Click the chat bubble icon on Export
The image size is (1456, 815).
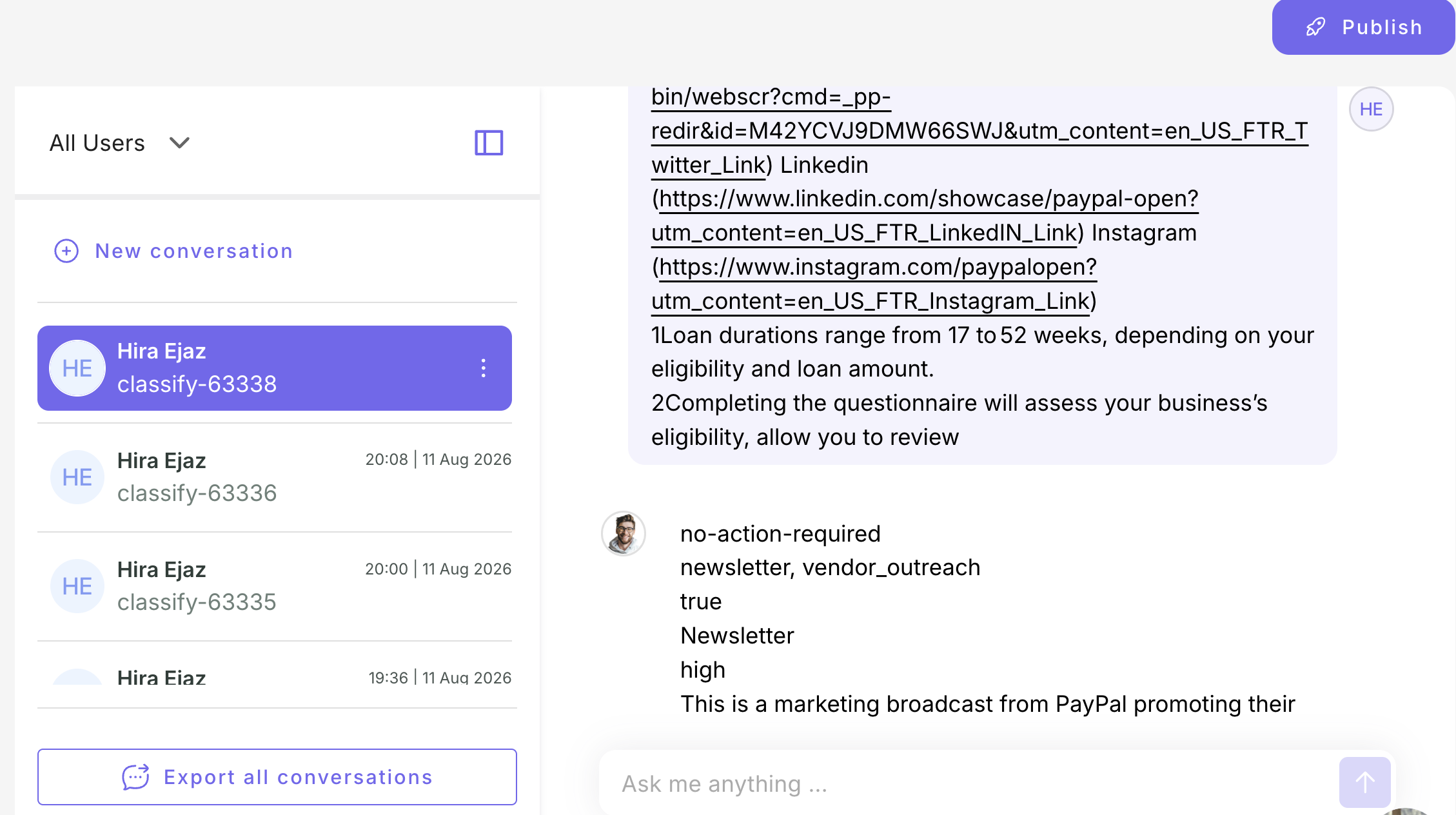pos(135,777)
